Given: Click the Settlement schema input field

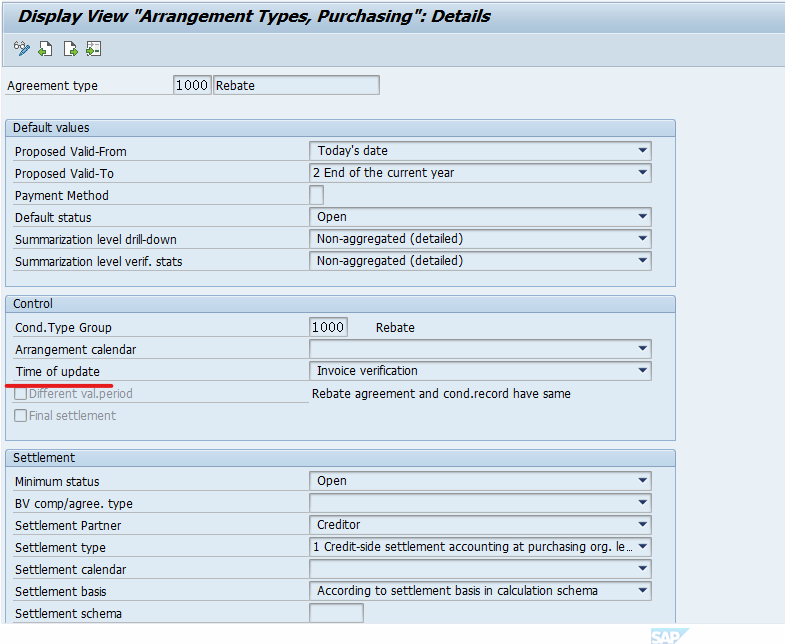Looking at the screenshot, I should [336, 613].
